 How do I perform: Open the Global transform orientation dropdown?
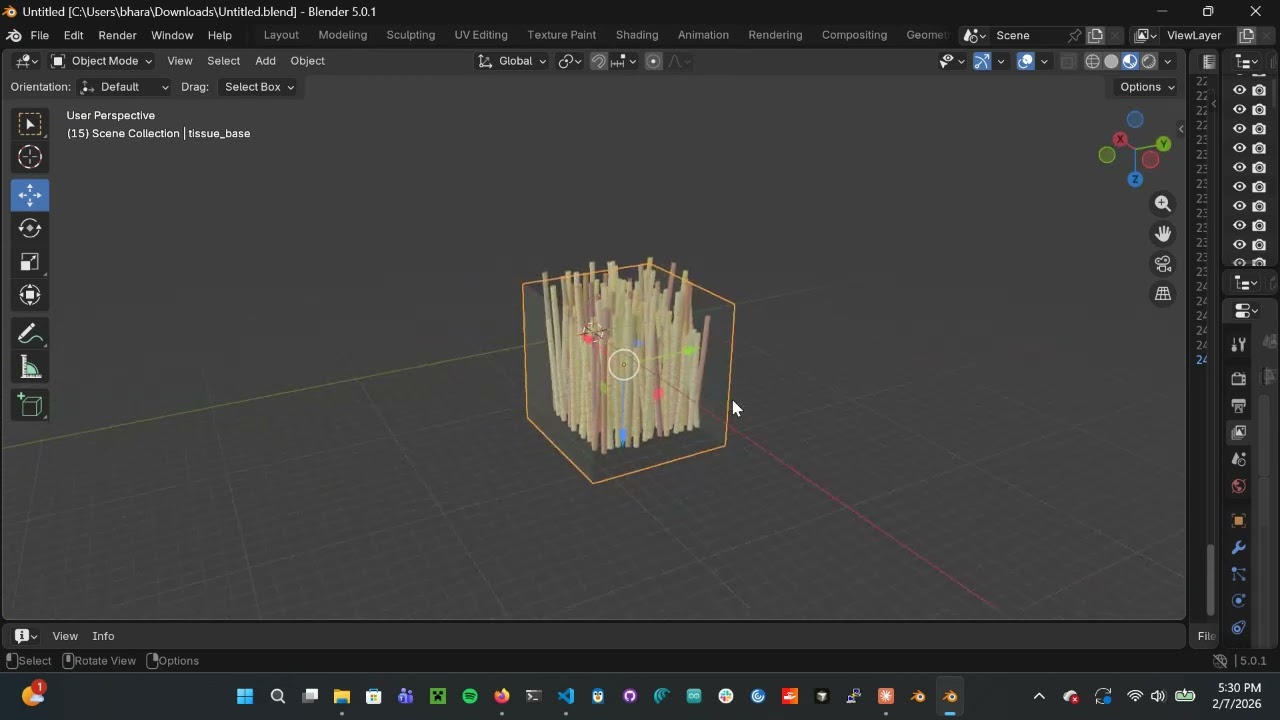[x=513, y=61]
